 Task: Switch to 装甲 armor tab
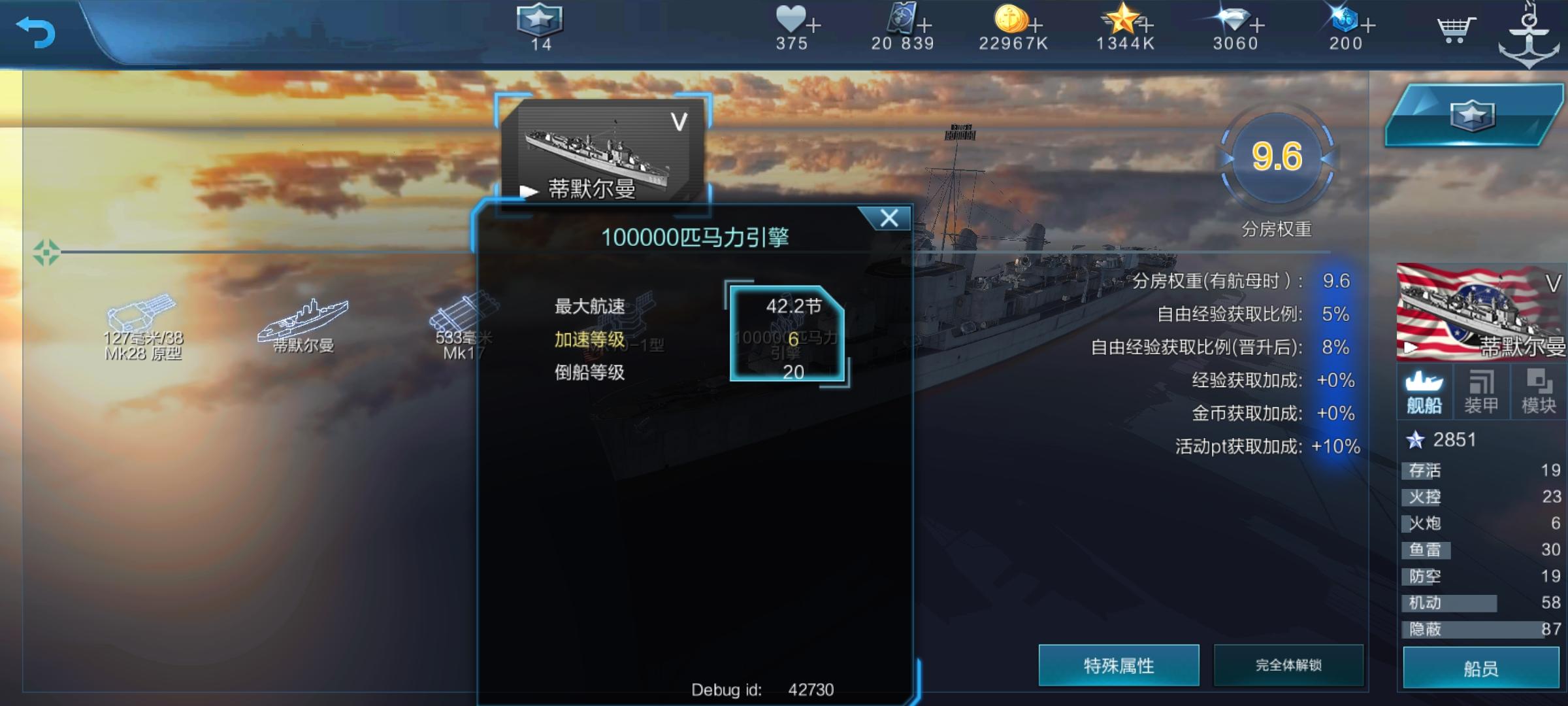coord(1481,392)
